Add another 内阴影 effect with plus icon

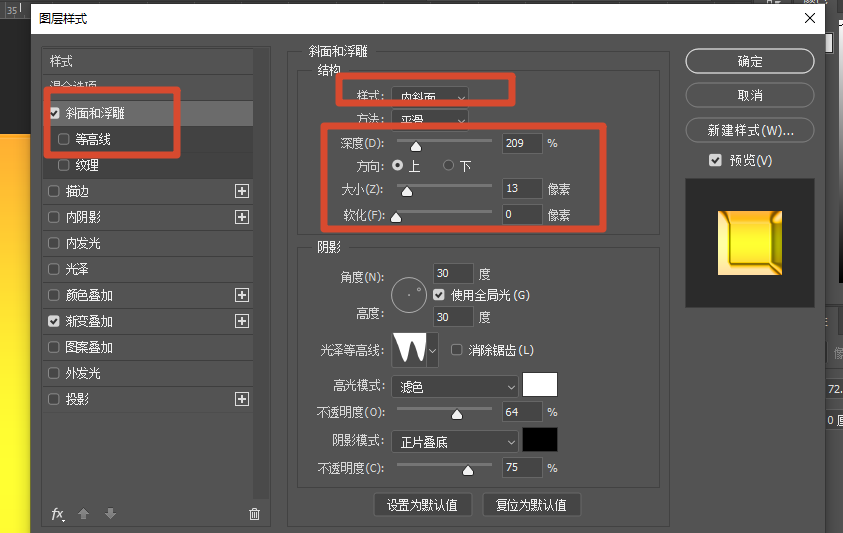point(242,217)
